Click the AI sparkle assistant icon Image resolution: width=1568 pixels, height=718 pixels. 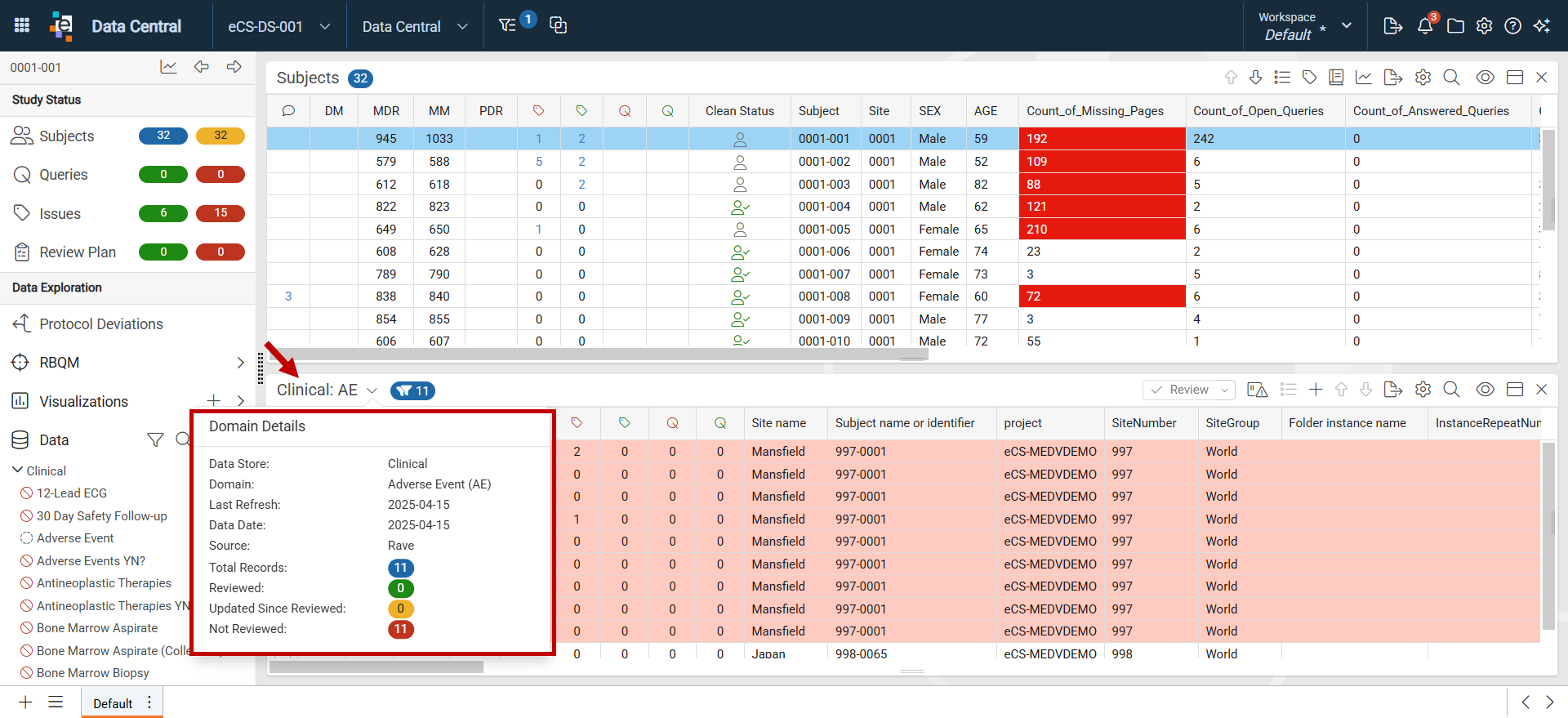pos(1542,26)
